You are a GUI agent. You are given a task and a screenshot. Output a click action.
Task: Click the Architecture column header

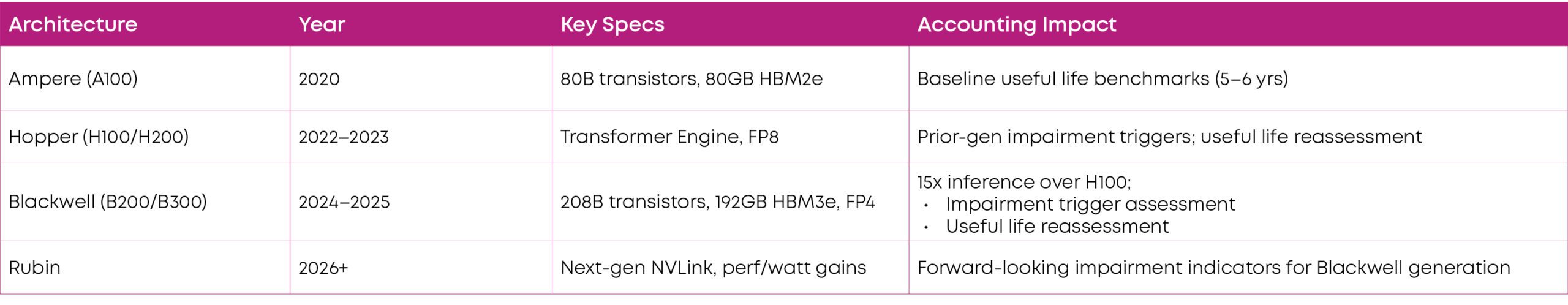(73, 24)
